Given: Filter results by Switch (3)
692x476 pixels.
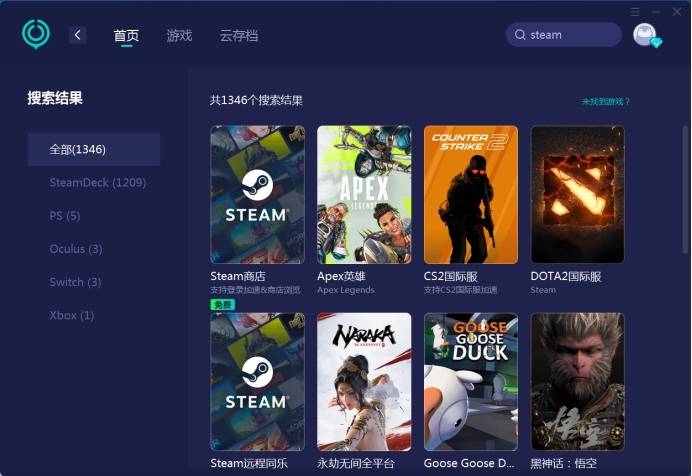Looking at the screenshot, I should [76, 282].
